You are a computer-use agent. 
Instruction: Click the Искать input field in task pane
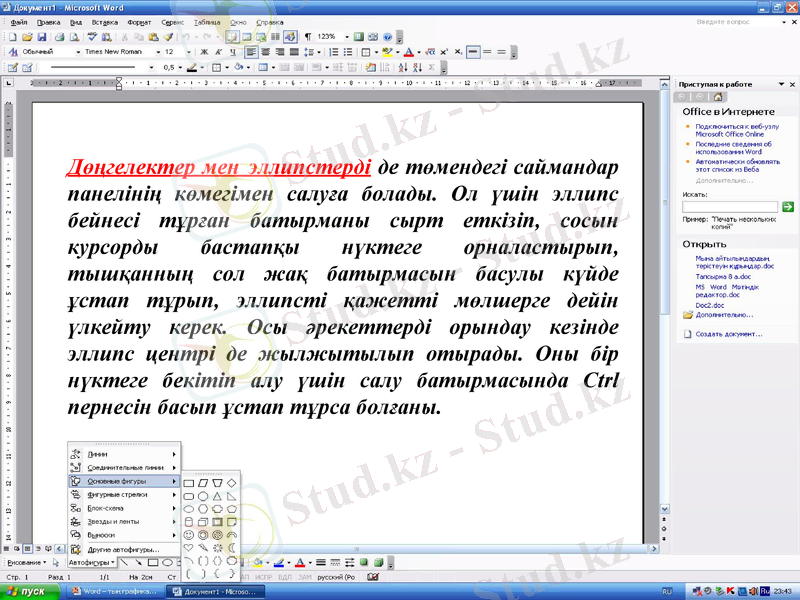[x=729, y=205]
